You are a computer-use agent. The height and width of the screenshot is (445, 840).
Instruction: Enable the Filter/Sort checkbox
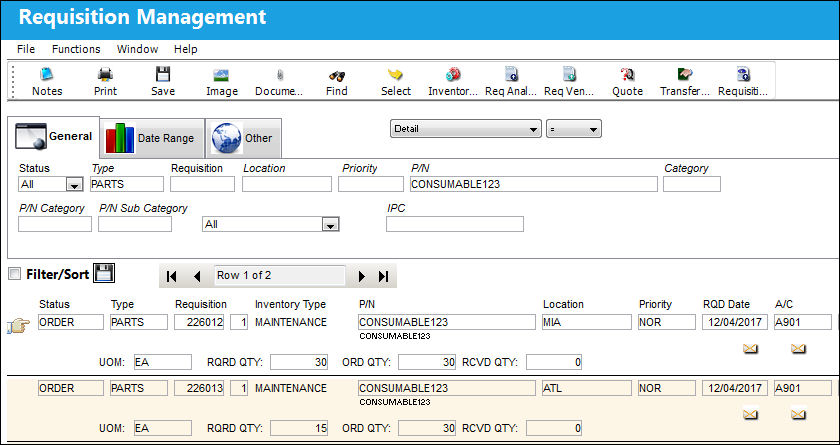click(15, 274)
